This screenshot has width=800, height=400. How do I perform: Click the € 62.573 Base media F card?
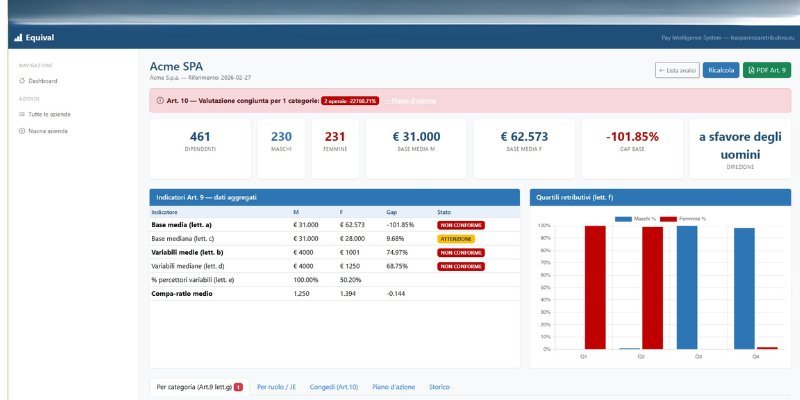coord(524,149)
